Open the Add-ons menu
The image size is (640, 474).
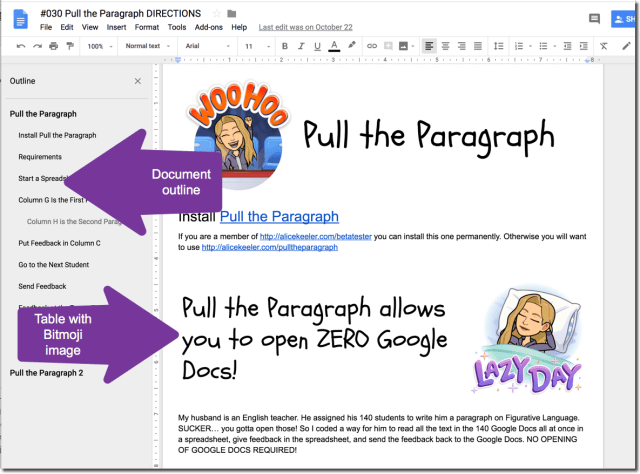click(x=209, y=27)
